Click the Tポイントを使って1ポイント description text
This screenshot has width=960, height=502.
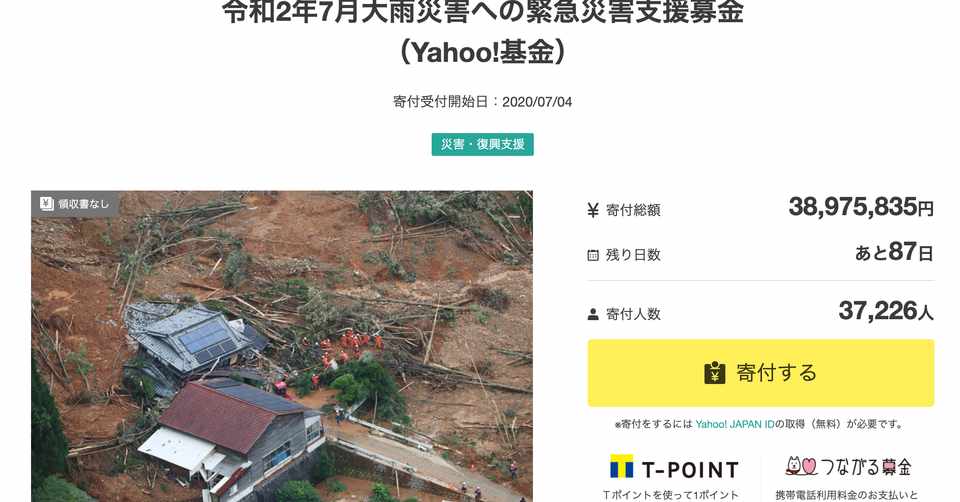click(x=671, y=495)
